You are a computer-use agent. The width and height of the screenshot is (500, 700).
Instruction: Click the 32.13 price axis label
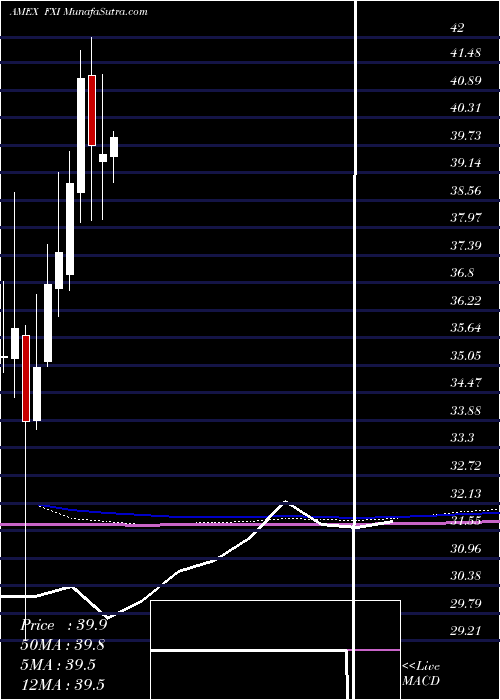[465, 493]
